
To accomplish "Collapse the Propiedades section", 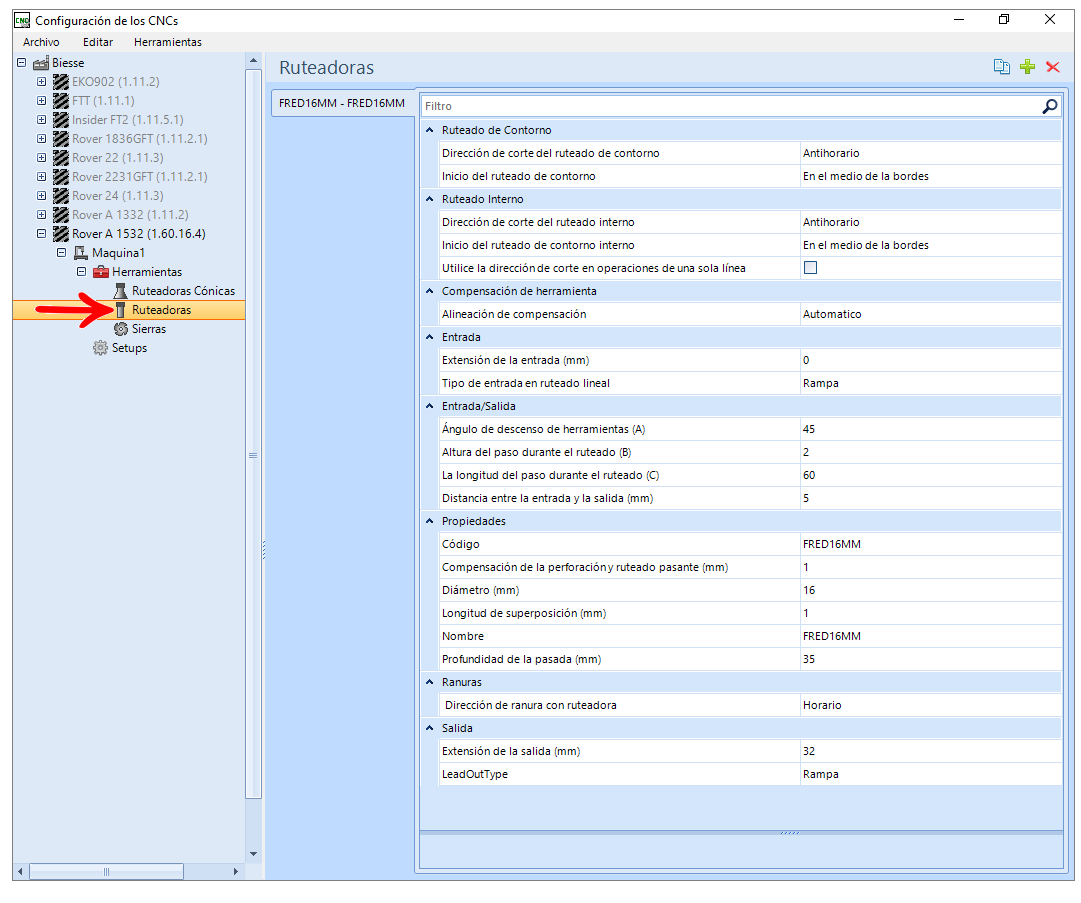I will click(430, 521).
